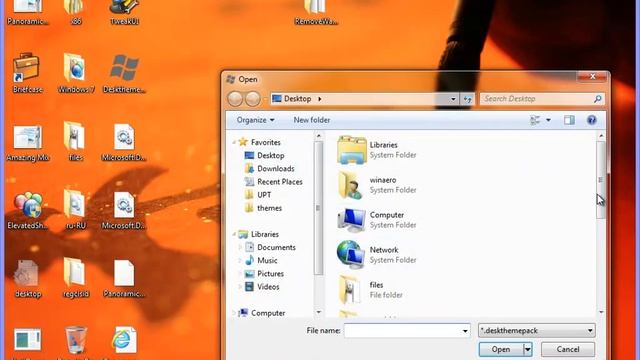Select Computer in the navigation pane
This screenshot has width=640, height=360.
tap(262, 313)
